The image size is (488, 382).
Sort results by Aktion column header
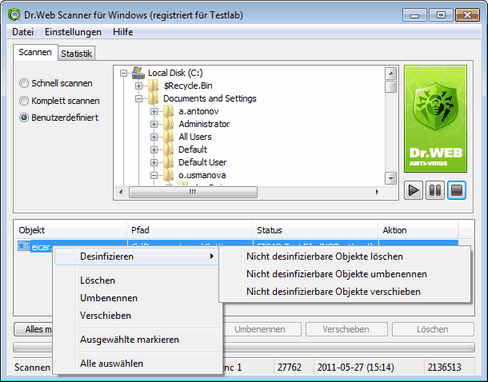tap(418, 230)
